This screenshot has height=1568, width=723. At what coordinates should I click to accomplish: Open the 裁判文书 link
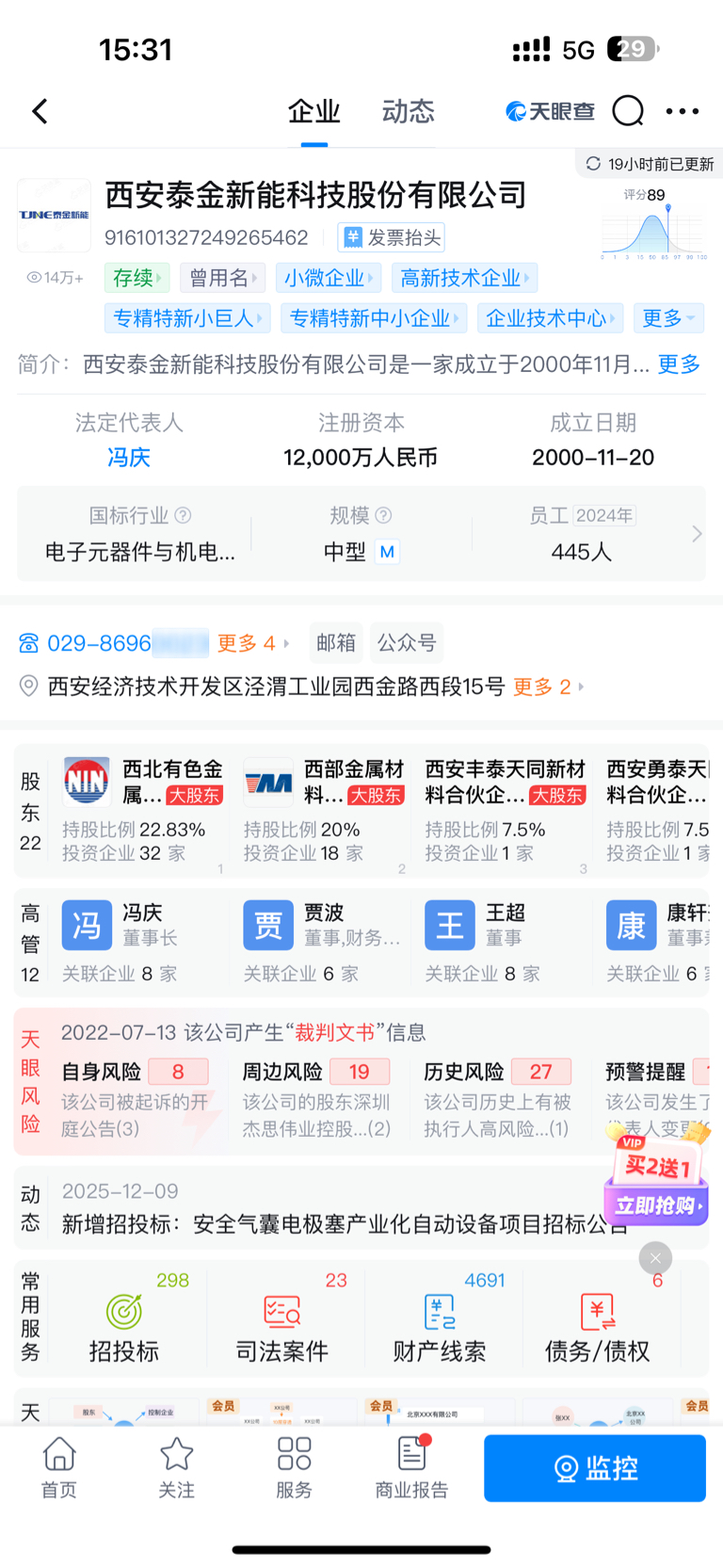(x=334, y=1033)
